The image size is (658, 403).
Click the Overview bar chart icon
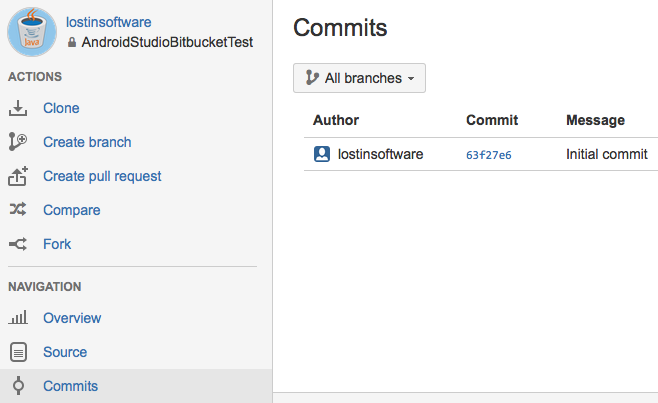(x=18, y=318)
